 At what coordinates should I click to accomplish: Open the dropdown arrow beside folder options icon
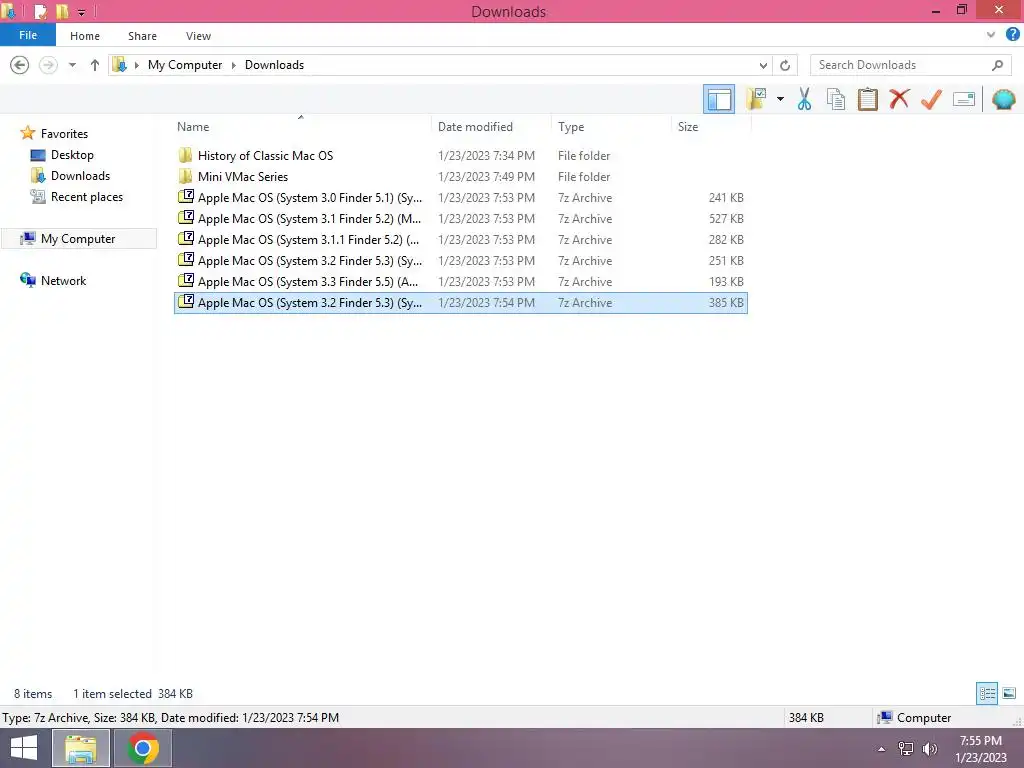[780, 99]
